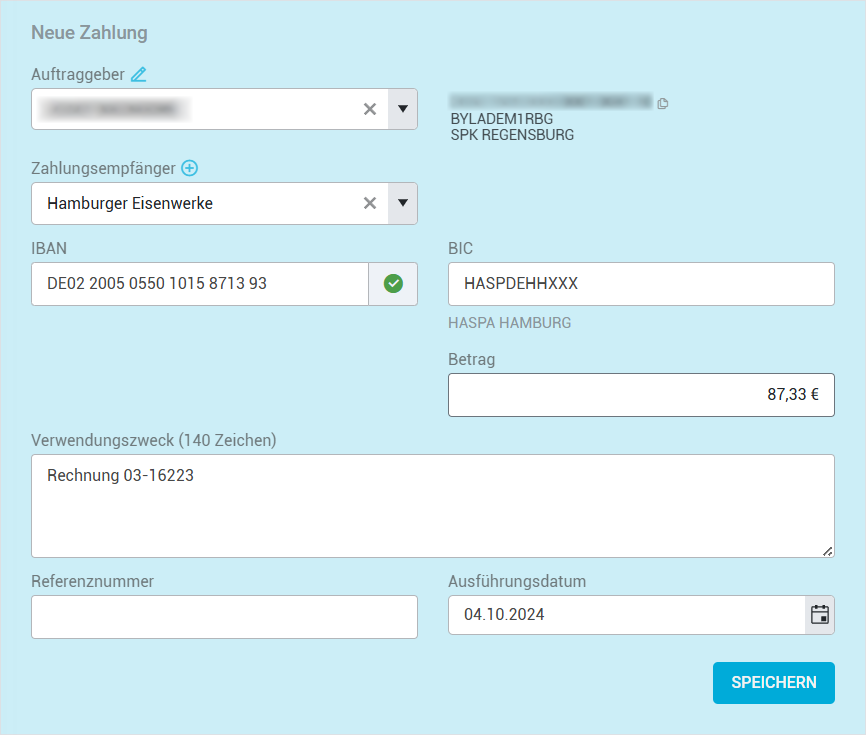Click the green IBAN validation checkmark
This screenshot has width=866, height=735.
pos(393,284)
